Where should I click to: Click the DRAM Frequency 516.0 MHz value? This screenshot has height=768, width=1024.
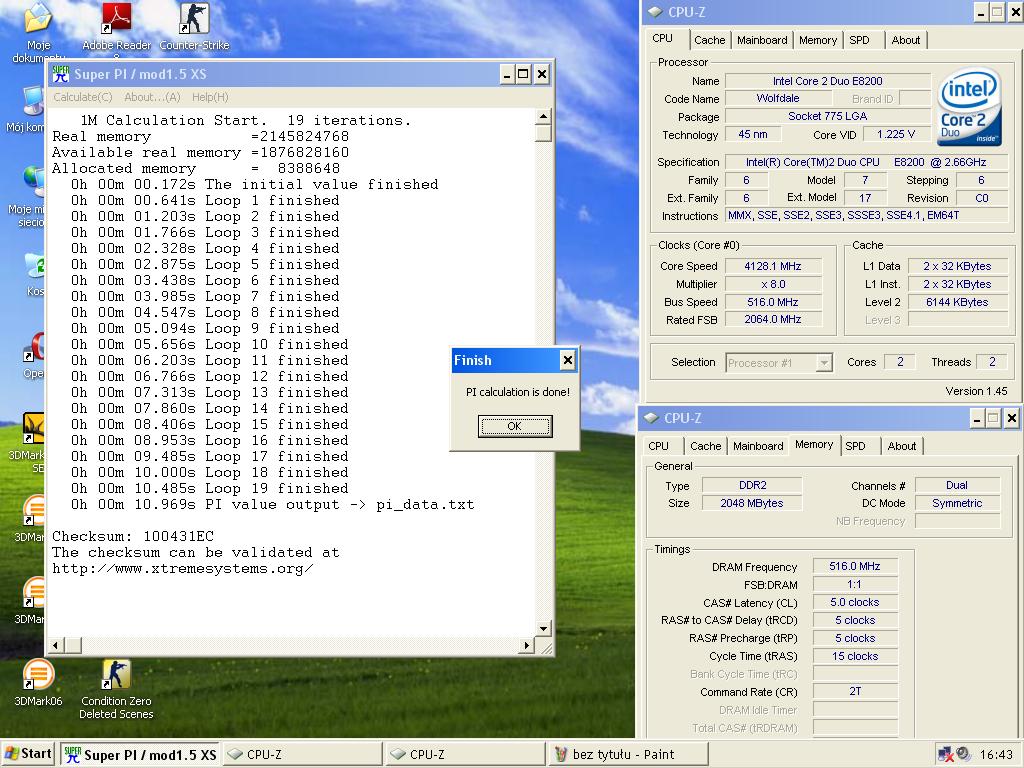pos(854,566)
